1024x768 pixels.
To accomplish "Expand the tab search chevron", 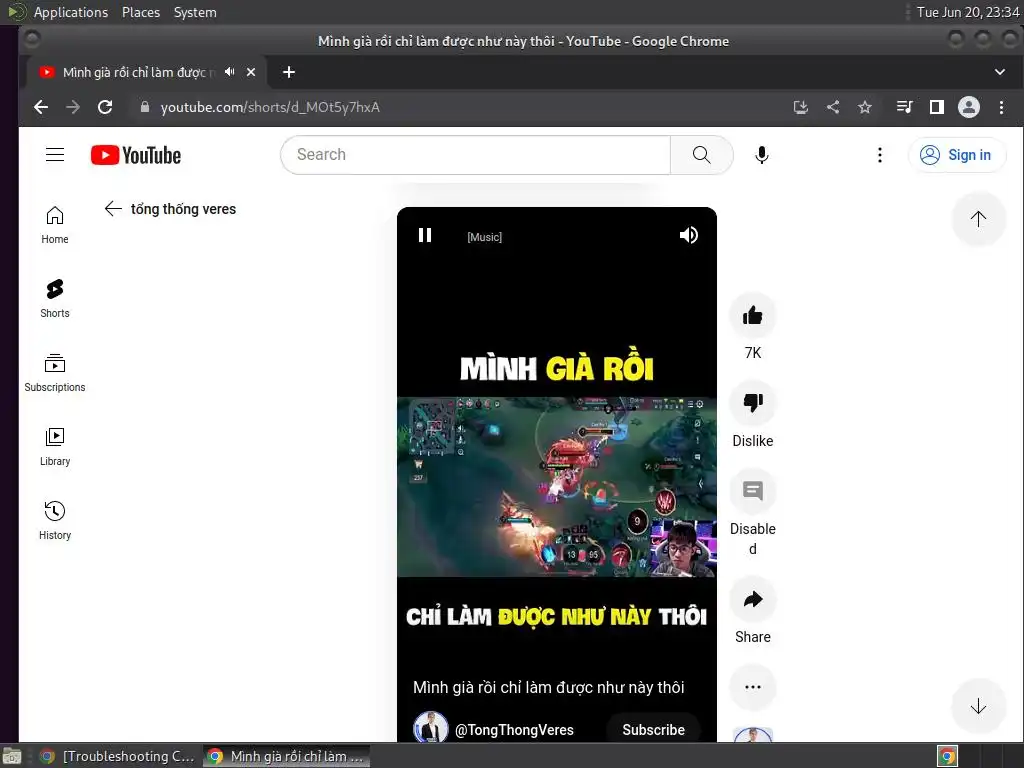I will point(1000,72).
